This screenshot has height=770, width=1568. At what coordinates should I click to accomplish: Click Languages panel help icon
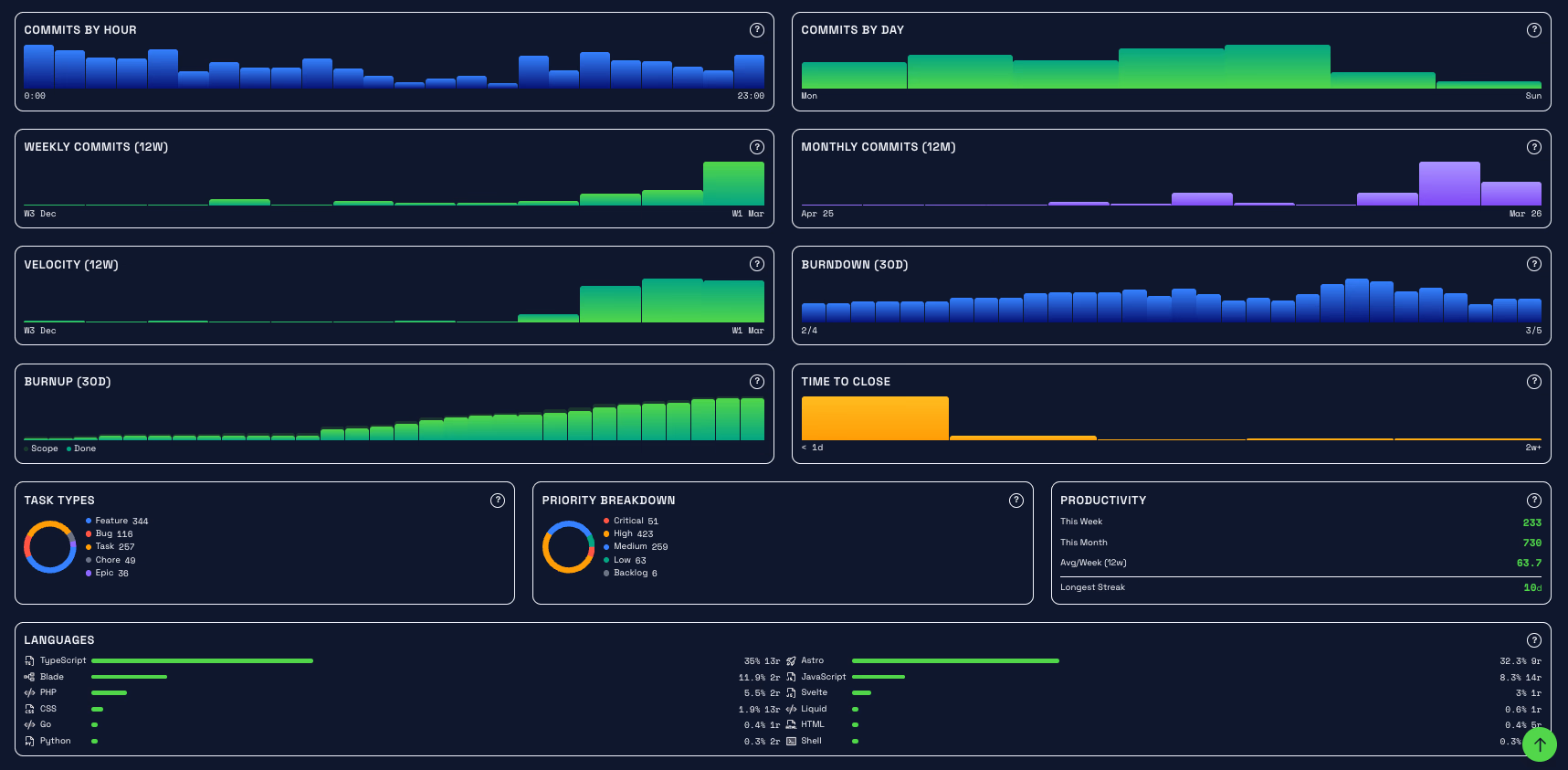click(1533, 640)
